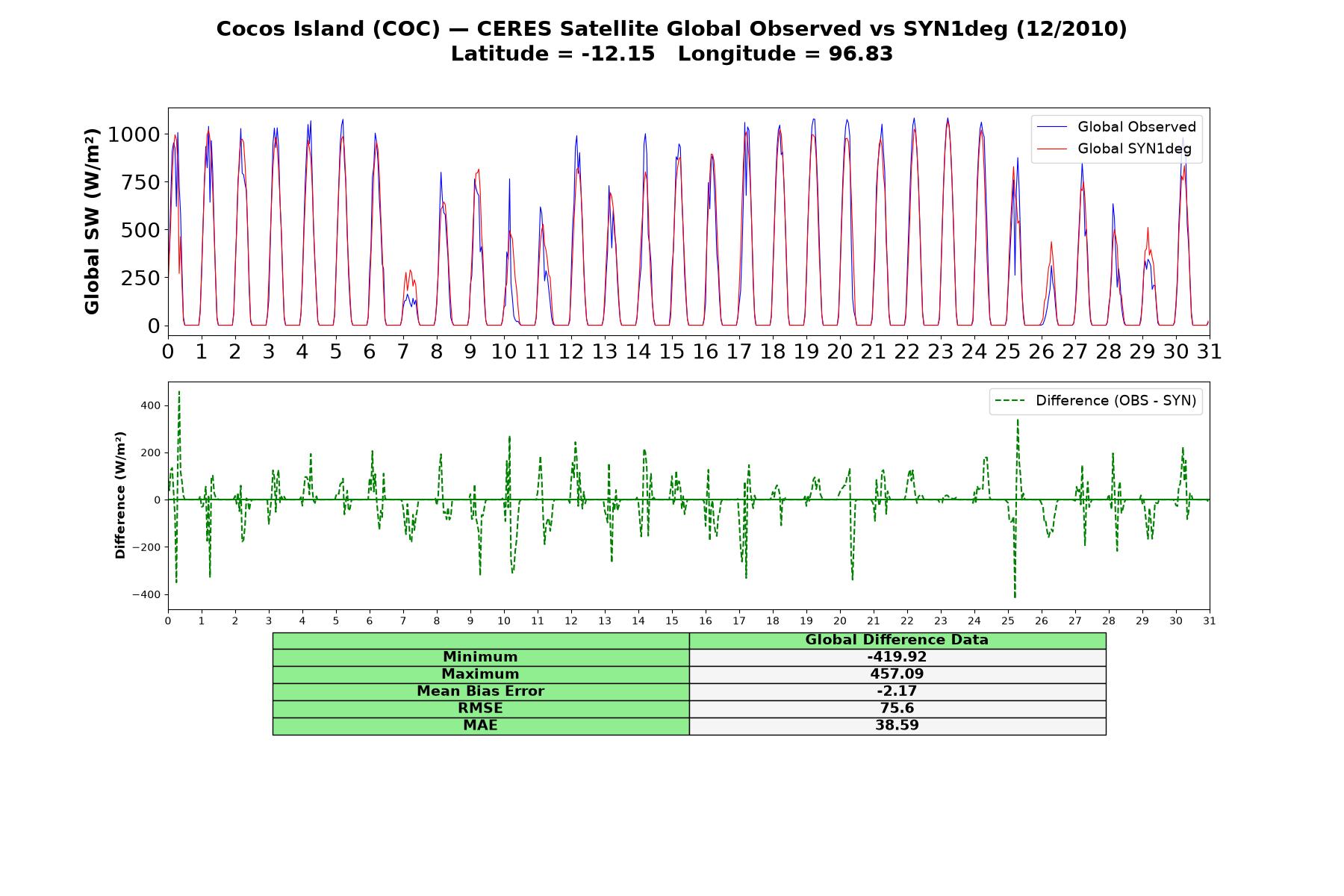Select the red SYN1deg legend line
Screen dimensions: 1344x896
1053,149
